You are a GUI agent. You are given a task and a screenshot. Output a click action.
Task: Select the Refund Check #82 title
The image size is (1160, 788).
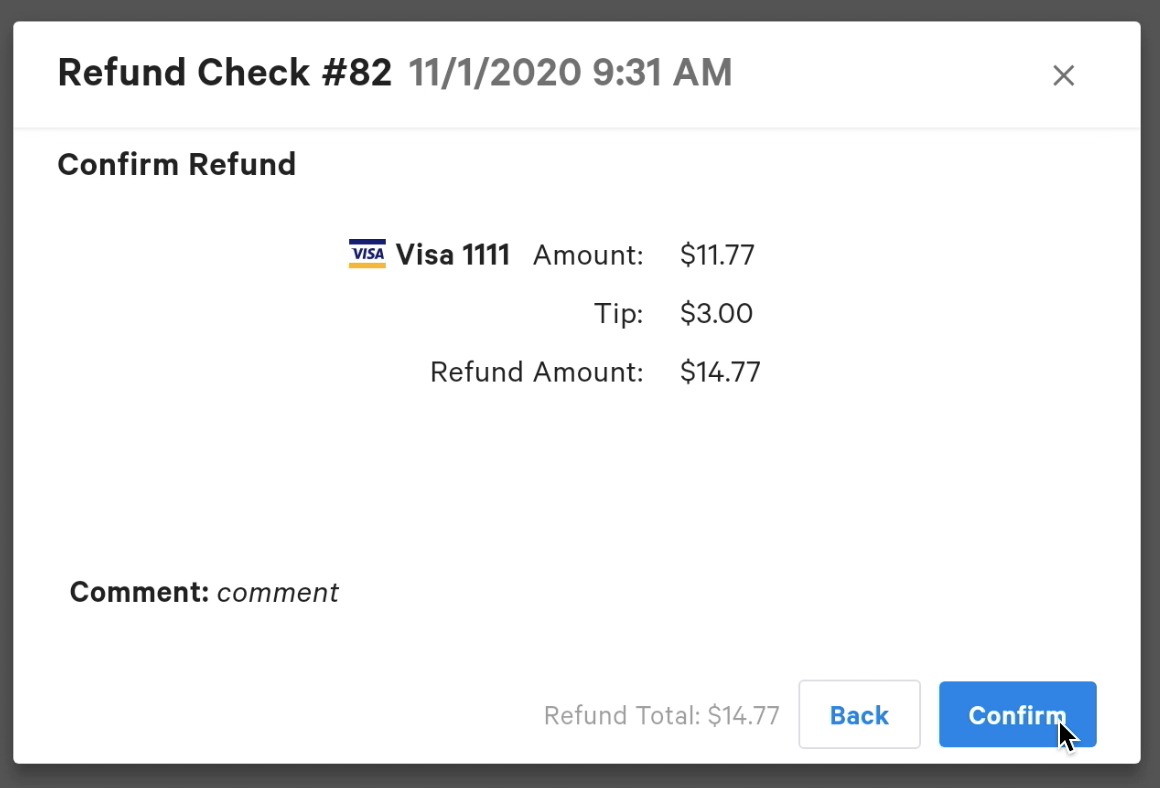(228, 72)
